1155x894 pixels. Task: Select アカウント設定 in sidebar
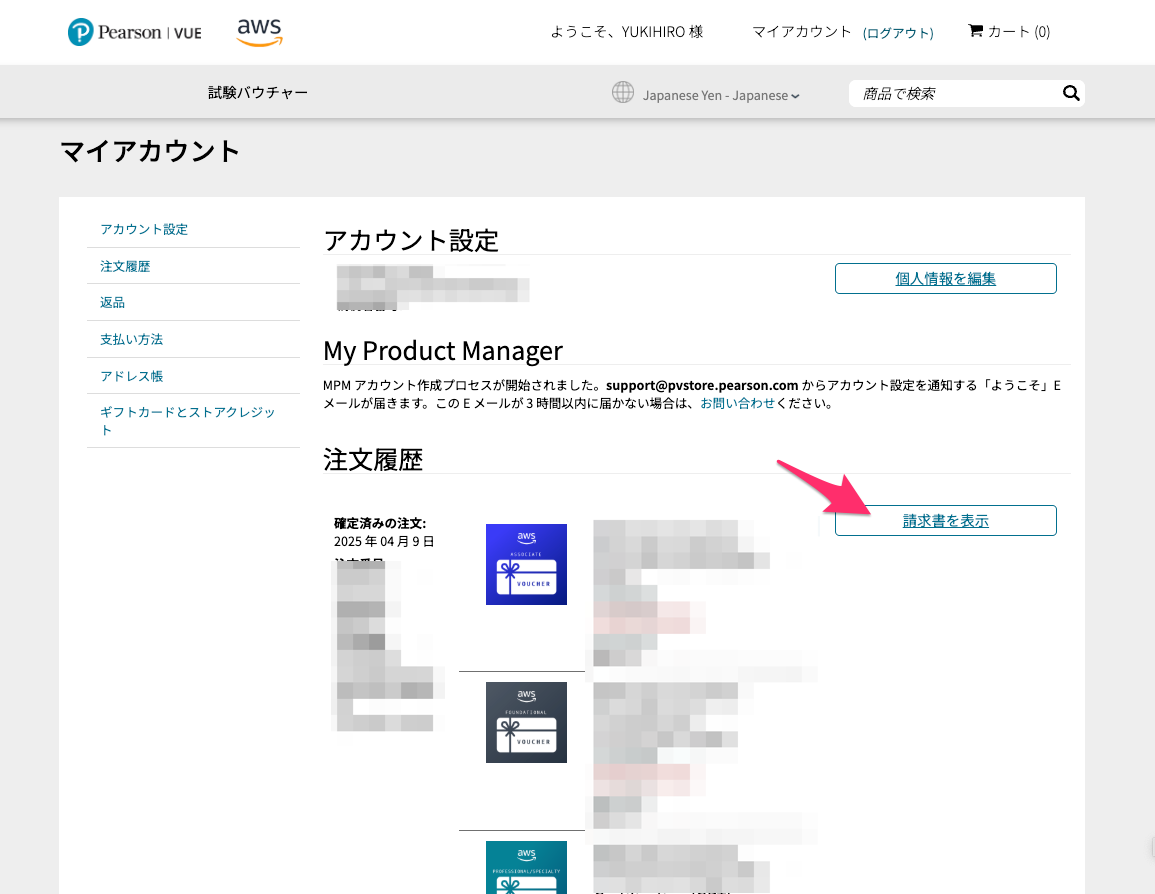click(144, 229)
